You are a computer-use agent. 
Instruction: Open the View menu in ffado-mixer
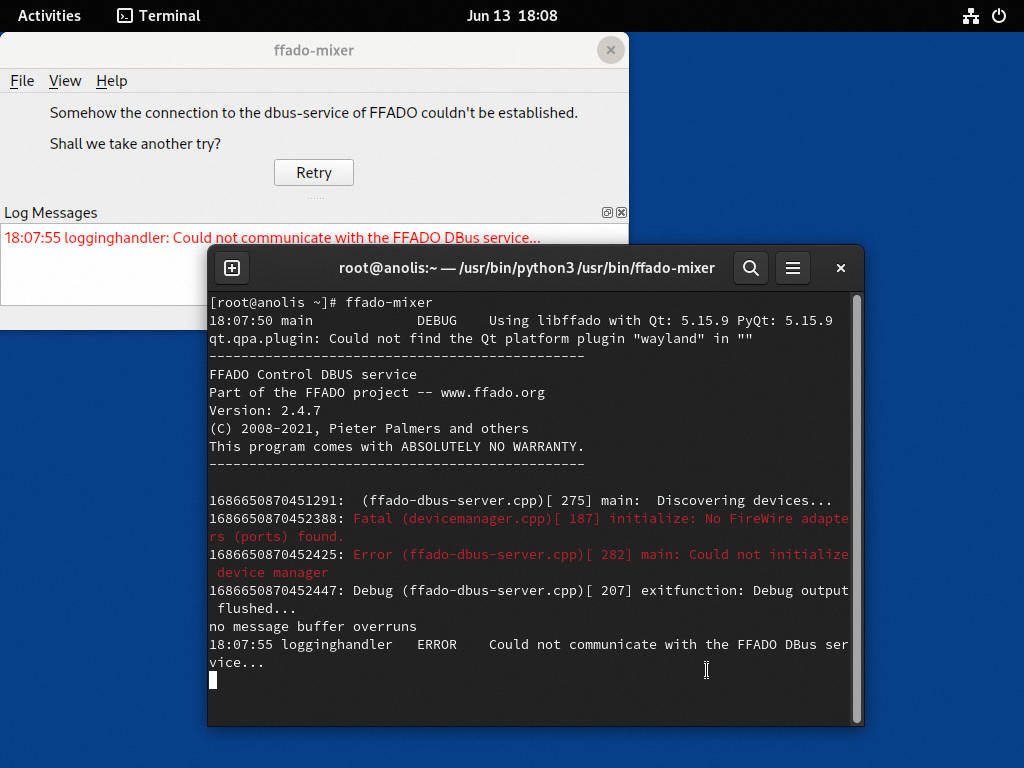pyautogui.click(x=65, y=81)
